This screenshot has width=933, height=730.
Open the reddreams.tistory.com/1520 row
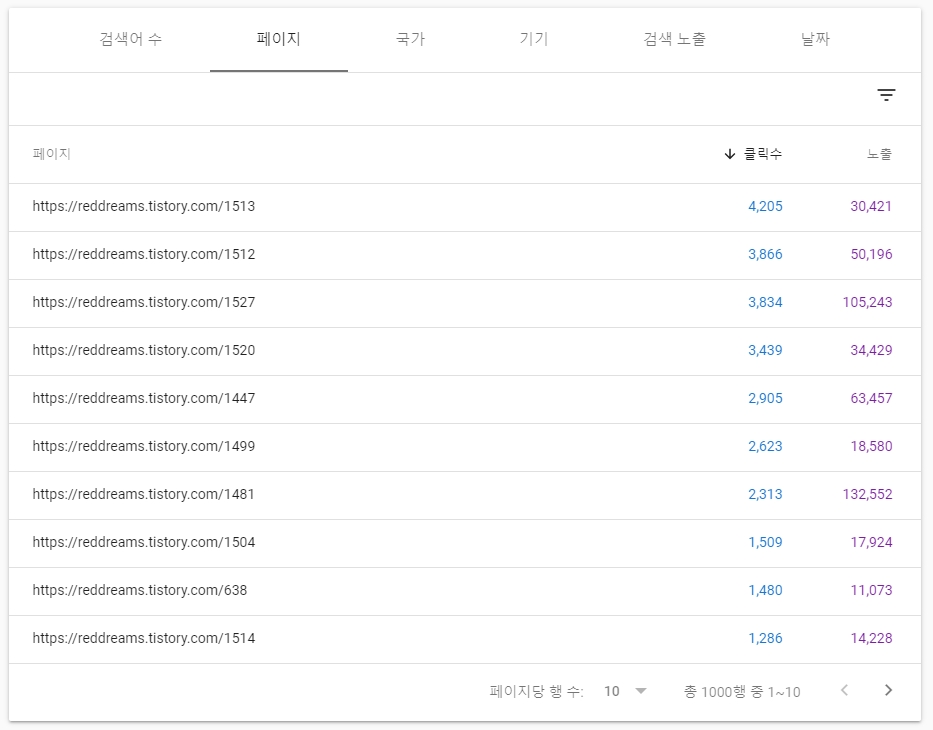(x=465, y=351)
